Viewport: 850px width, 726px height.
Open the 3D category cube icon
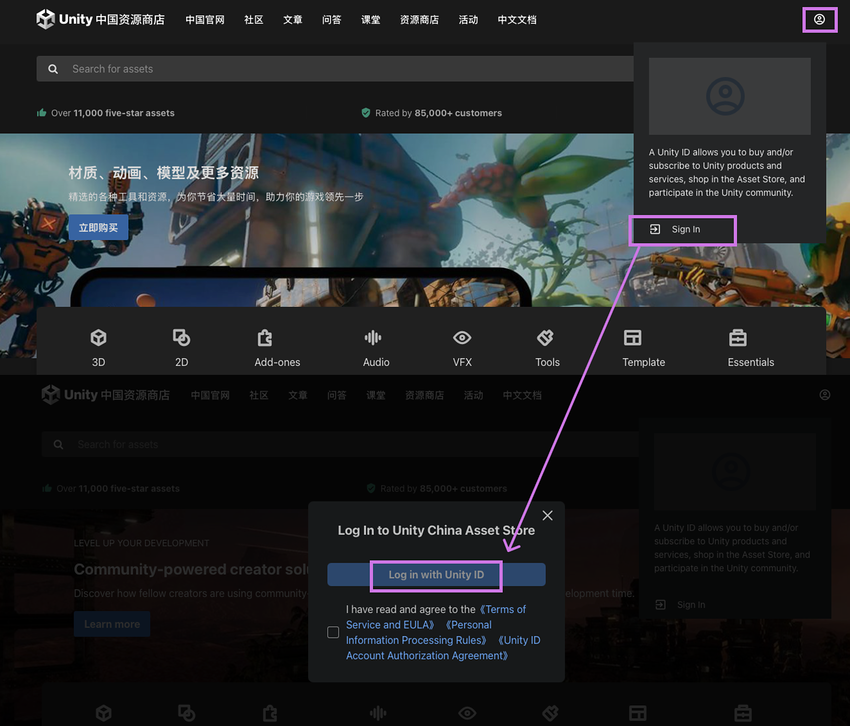98,338
